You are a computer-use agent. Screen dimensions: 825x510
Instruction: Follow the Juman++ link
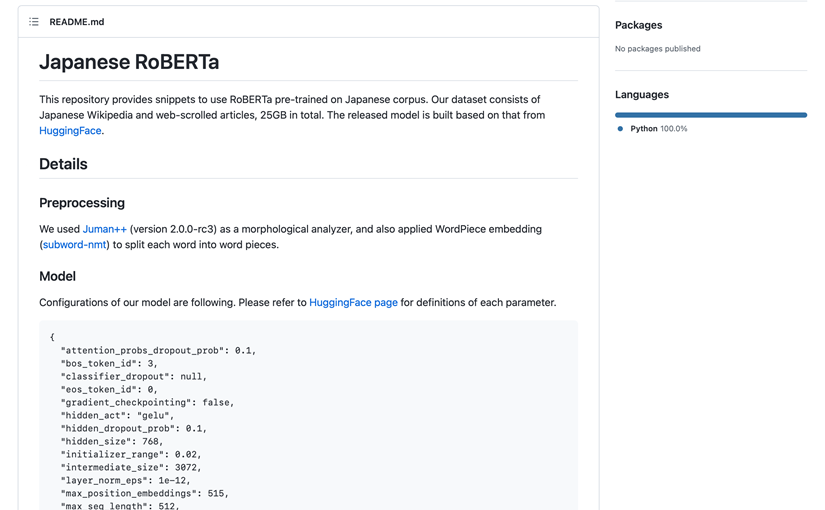(x=105, y=229)
